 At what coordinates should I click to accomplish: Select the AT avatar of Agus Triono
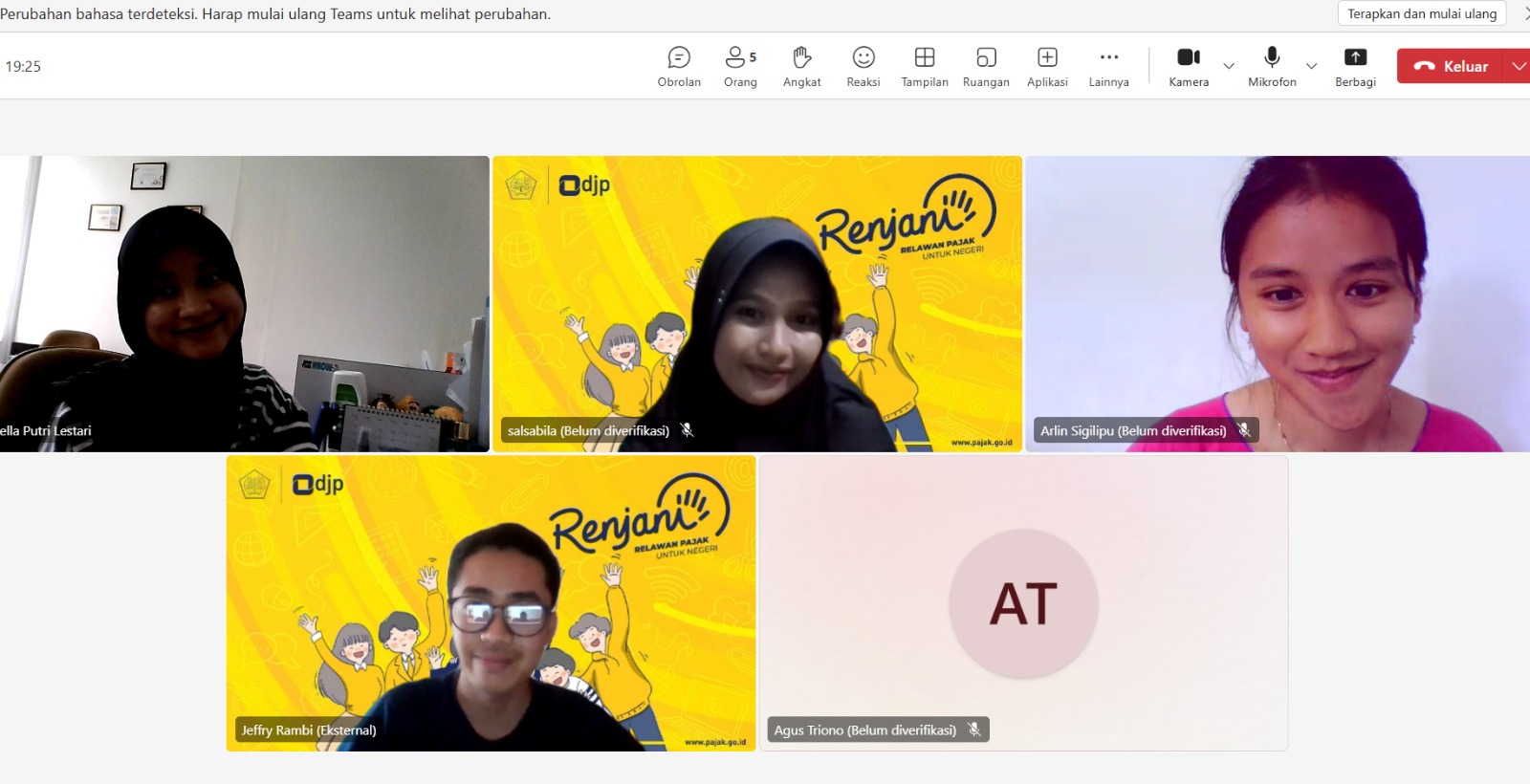pos(1023,603)
